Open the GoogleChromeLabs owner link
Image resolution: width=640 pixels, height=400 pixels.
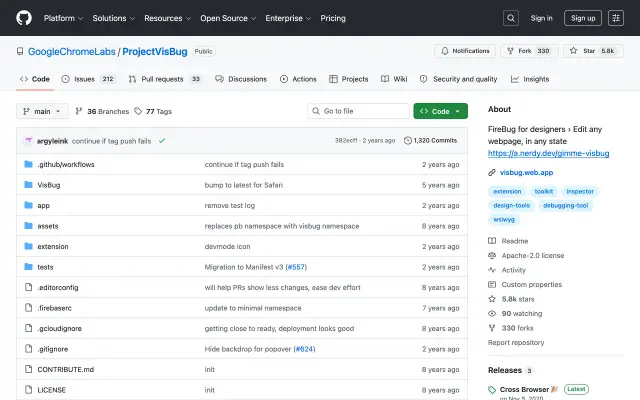click(71, 51)
